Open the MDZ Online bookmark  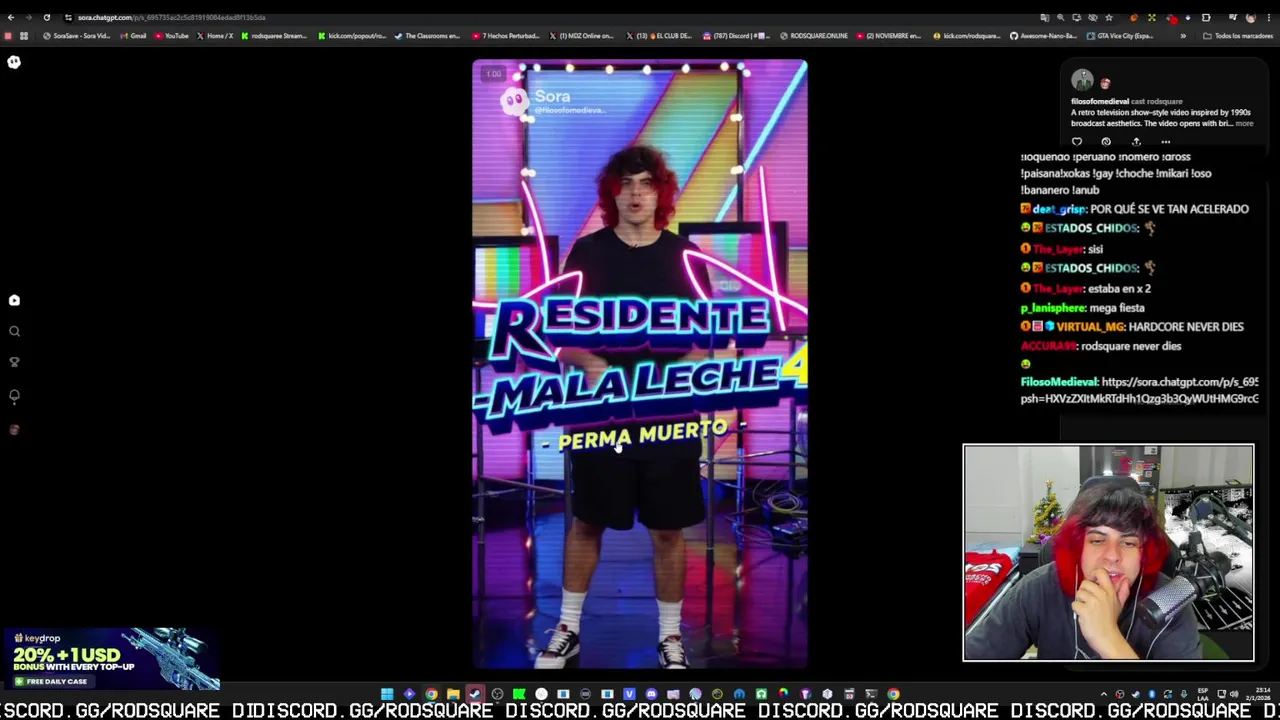point(582,36)
